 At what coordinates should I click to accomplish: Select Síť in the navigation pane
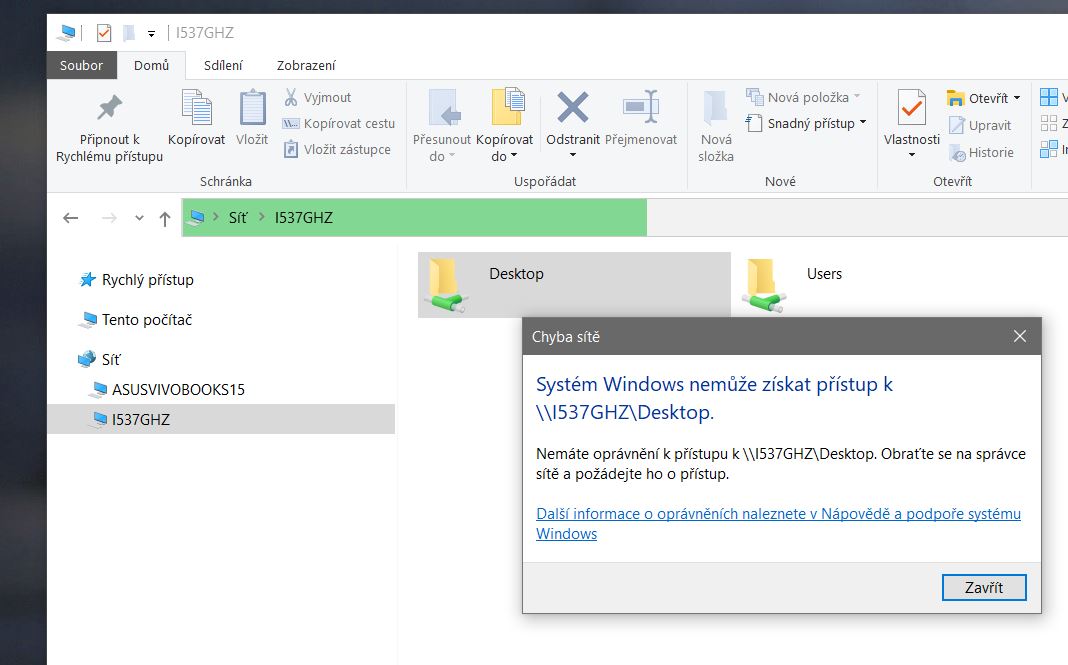pos(99,359)
